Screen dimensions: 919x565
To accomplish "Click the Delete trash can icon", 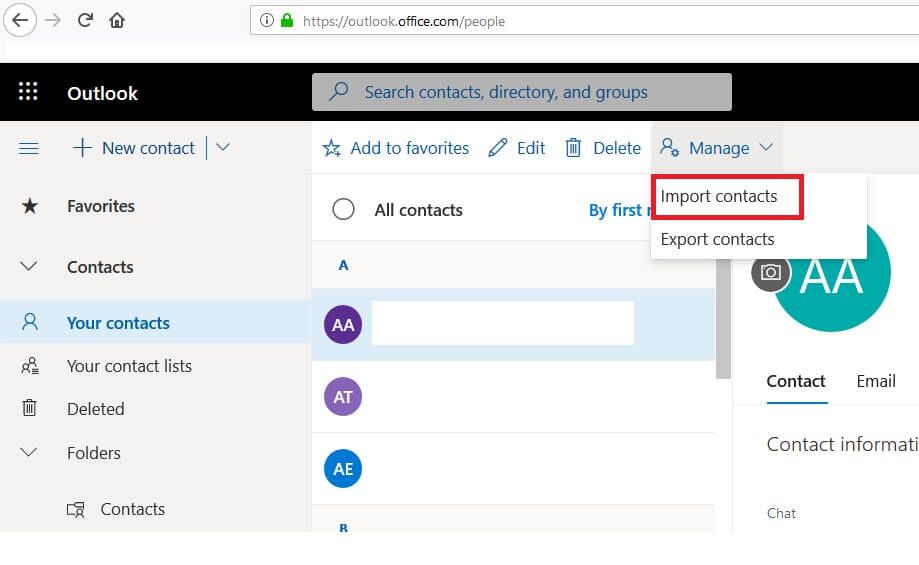I will point(573,148).
